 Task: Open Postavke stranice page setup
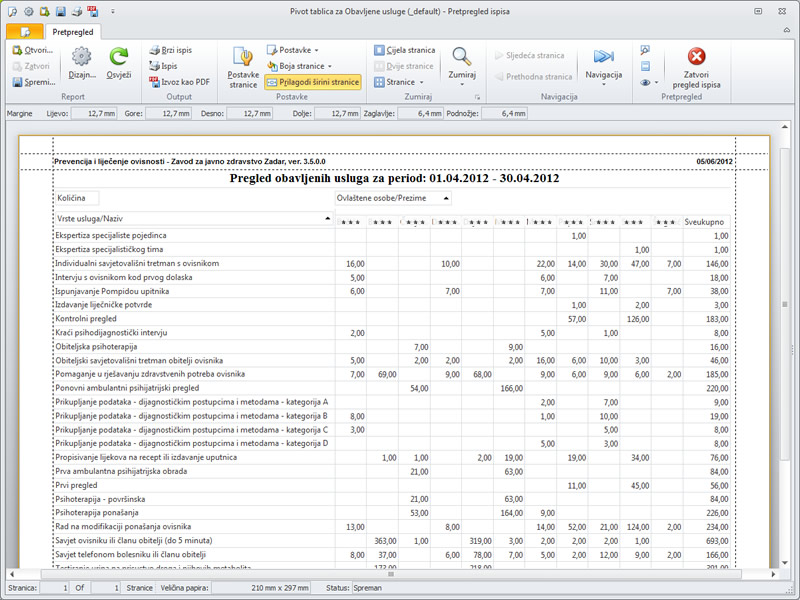pos(243,67)
